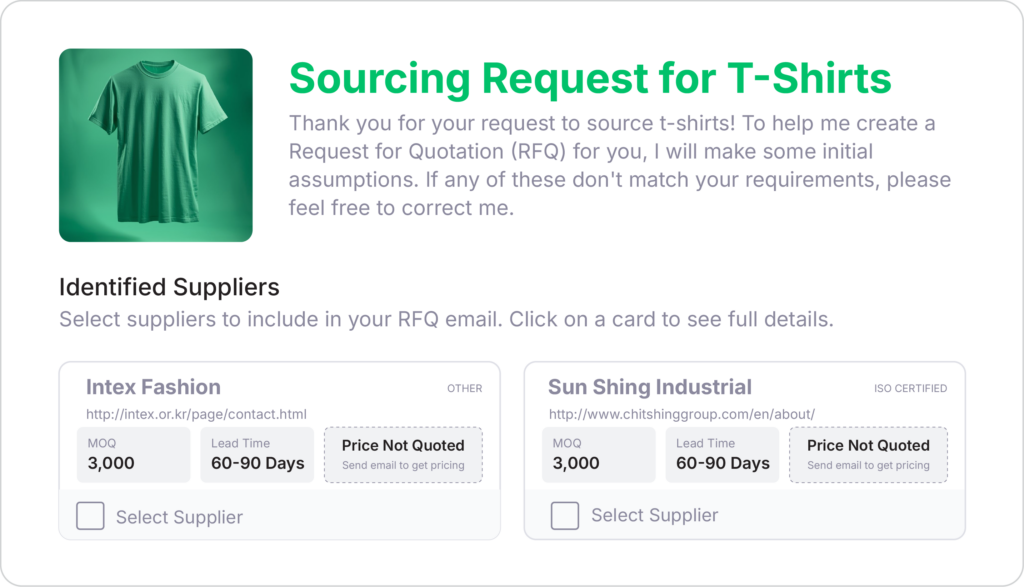Click the Identified Suppliers section heading
Screen dimensions: 1024x587
click(x=169, y=287)
